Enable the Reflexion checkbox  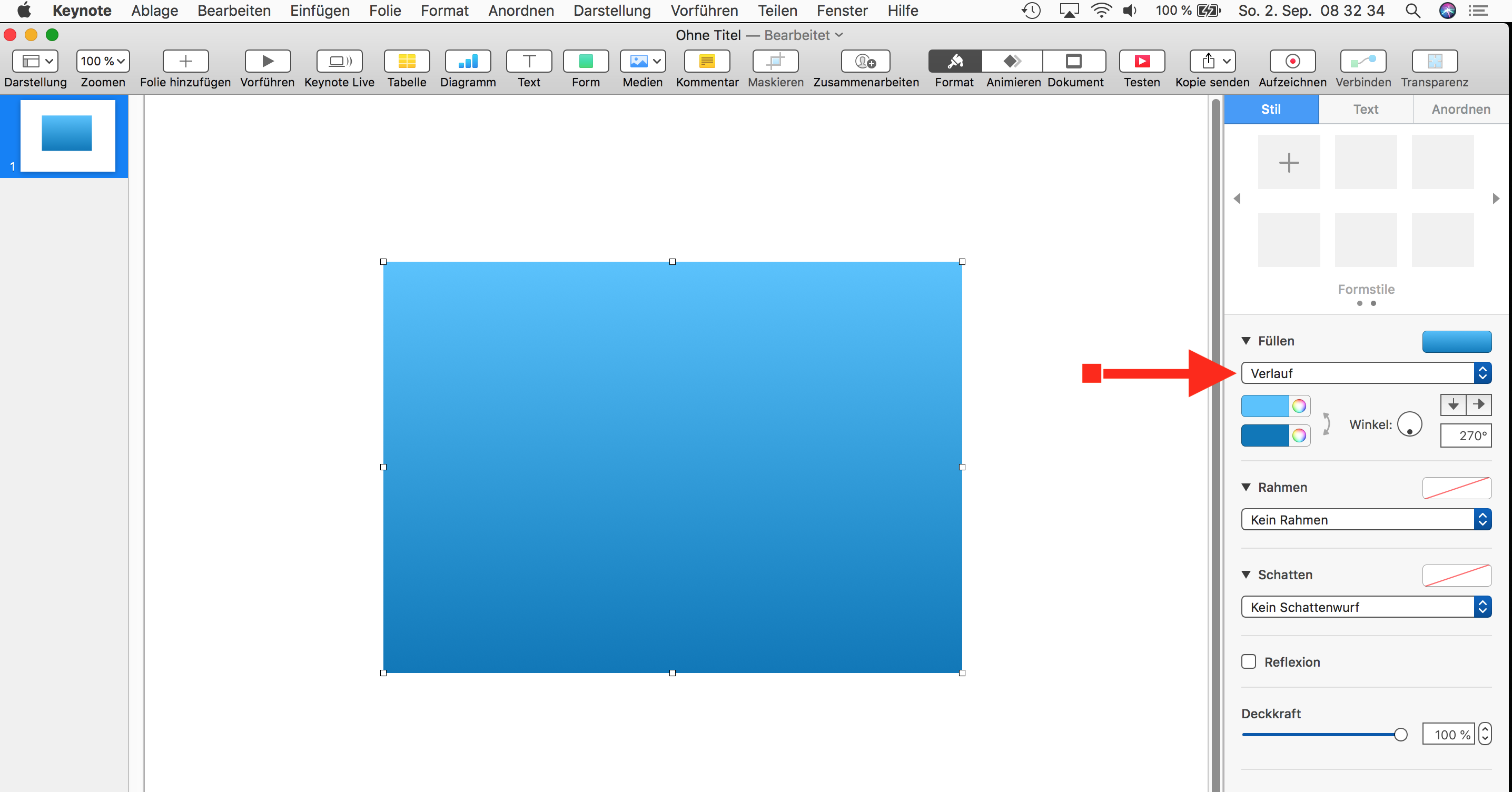coord(1249,661)
